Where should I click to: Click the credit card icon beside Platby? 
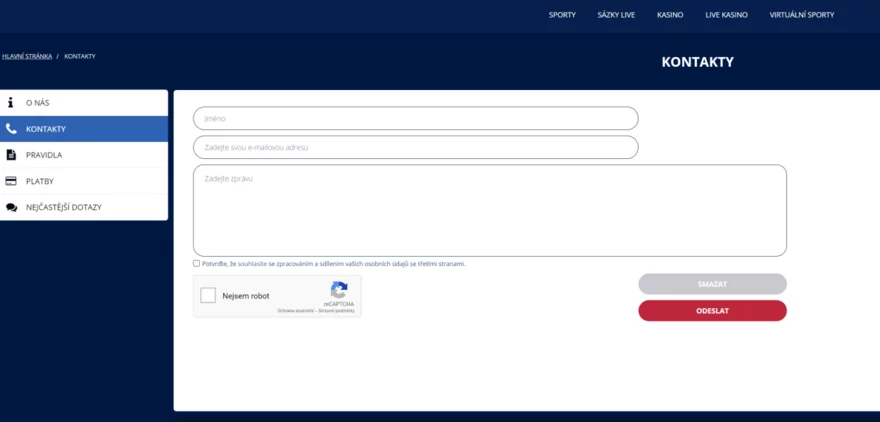click(11, 181)
